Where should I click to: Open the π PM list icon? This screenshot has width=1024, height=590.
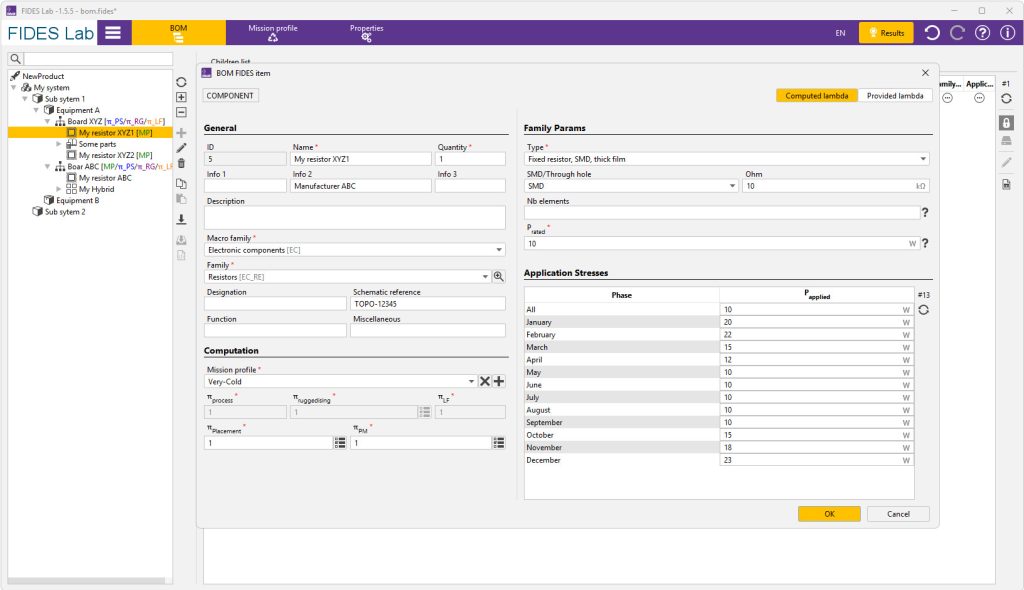pyautogui.click(x=498, y=442)
